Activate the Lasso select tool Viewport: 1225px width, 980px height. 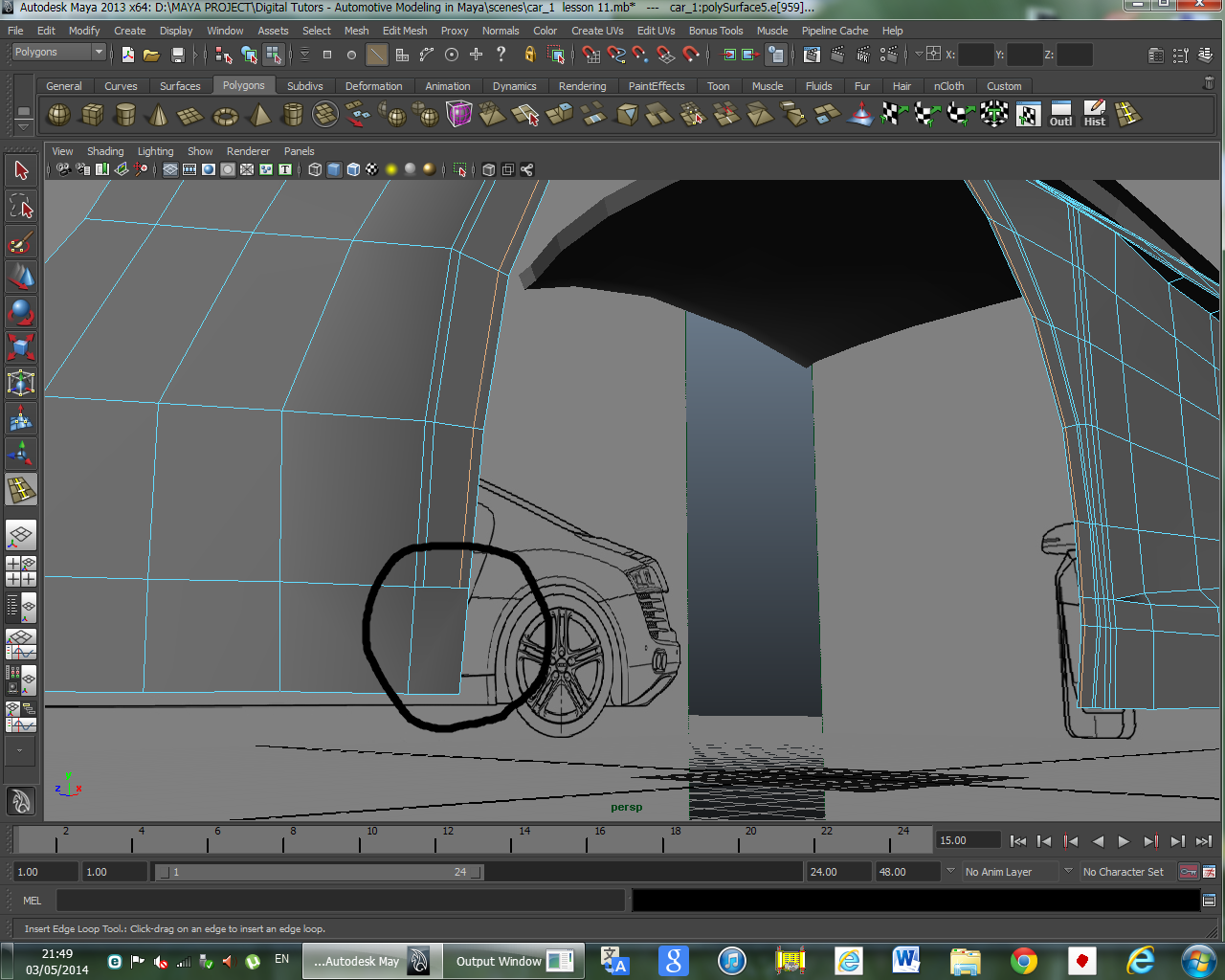pos(21,207)
